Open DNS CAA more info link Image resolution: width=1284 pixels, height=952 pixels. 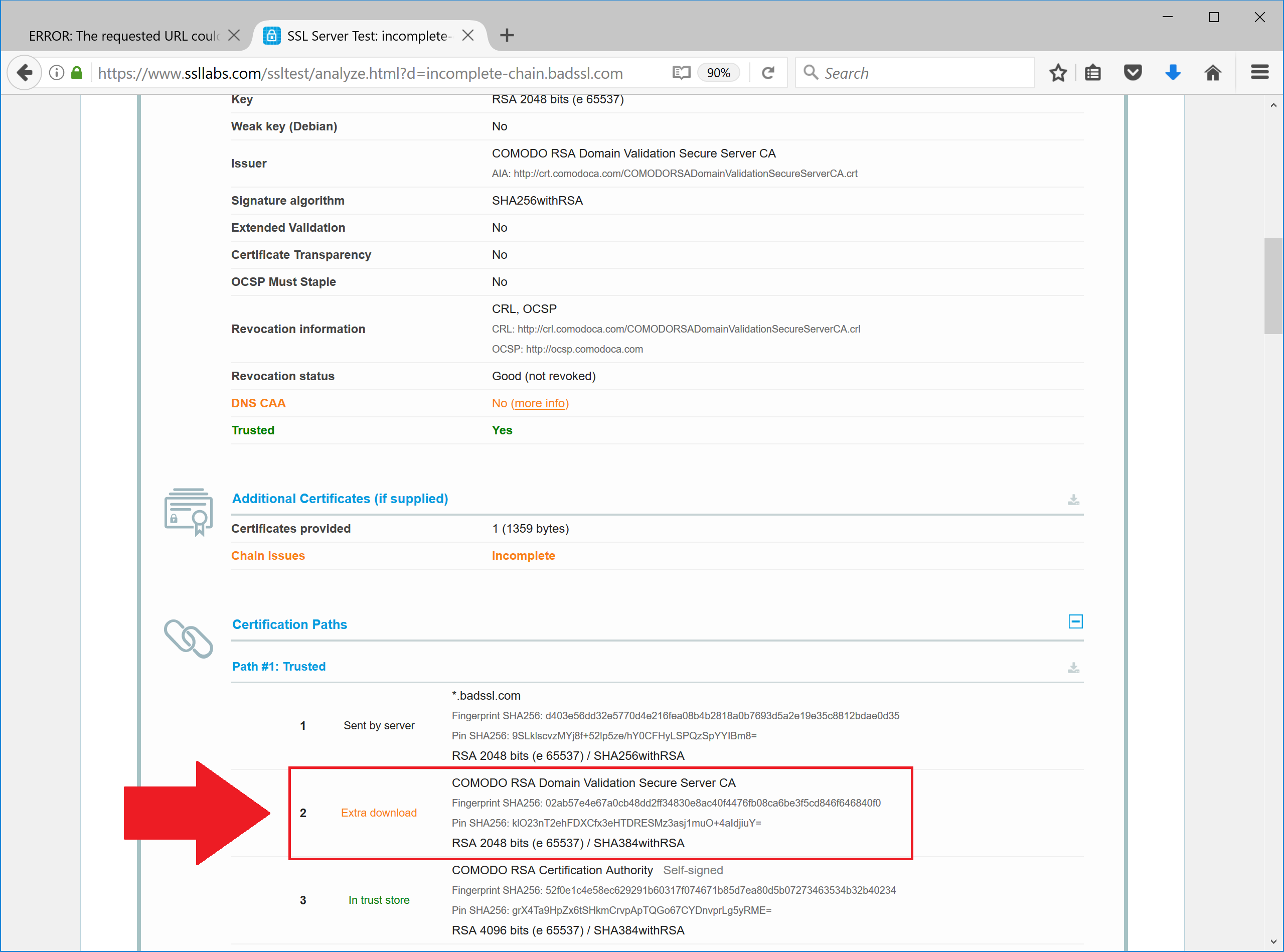(539, 403)
